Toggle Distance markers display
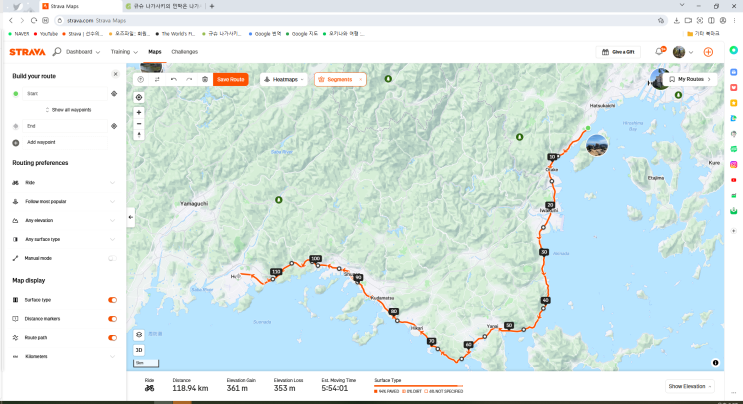The image size is (743, 404). click(112, 319)
